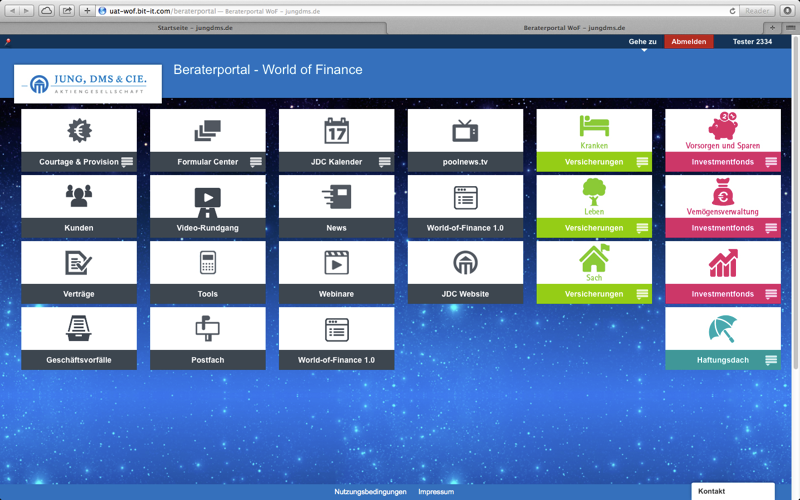Open the JDC Website logo icon
The image size is (800, 500).
pyautogui.click(x=465, y=263)
